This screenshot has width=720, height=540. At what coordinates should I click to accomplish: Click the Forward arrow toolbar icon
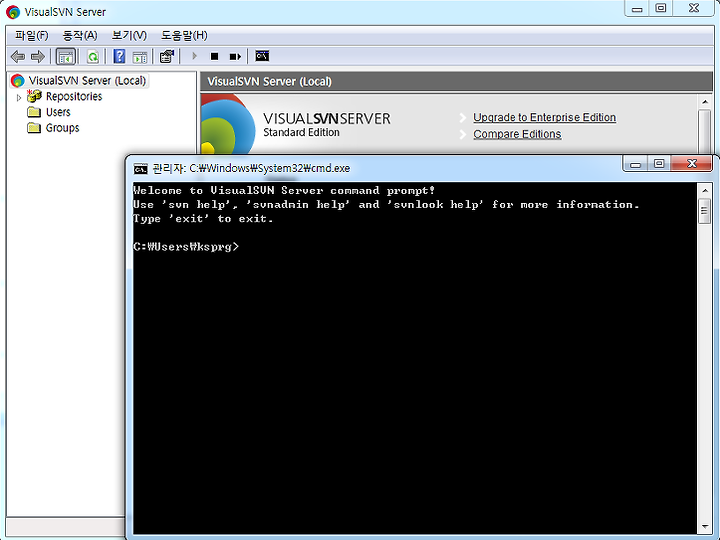pyautogui.click(x=38, y=56)
